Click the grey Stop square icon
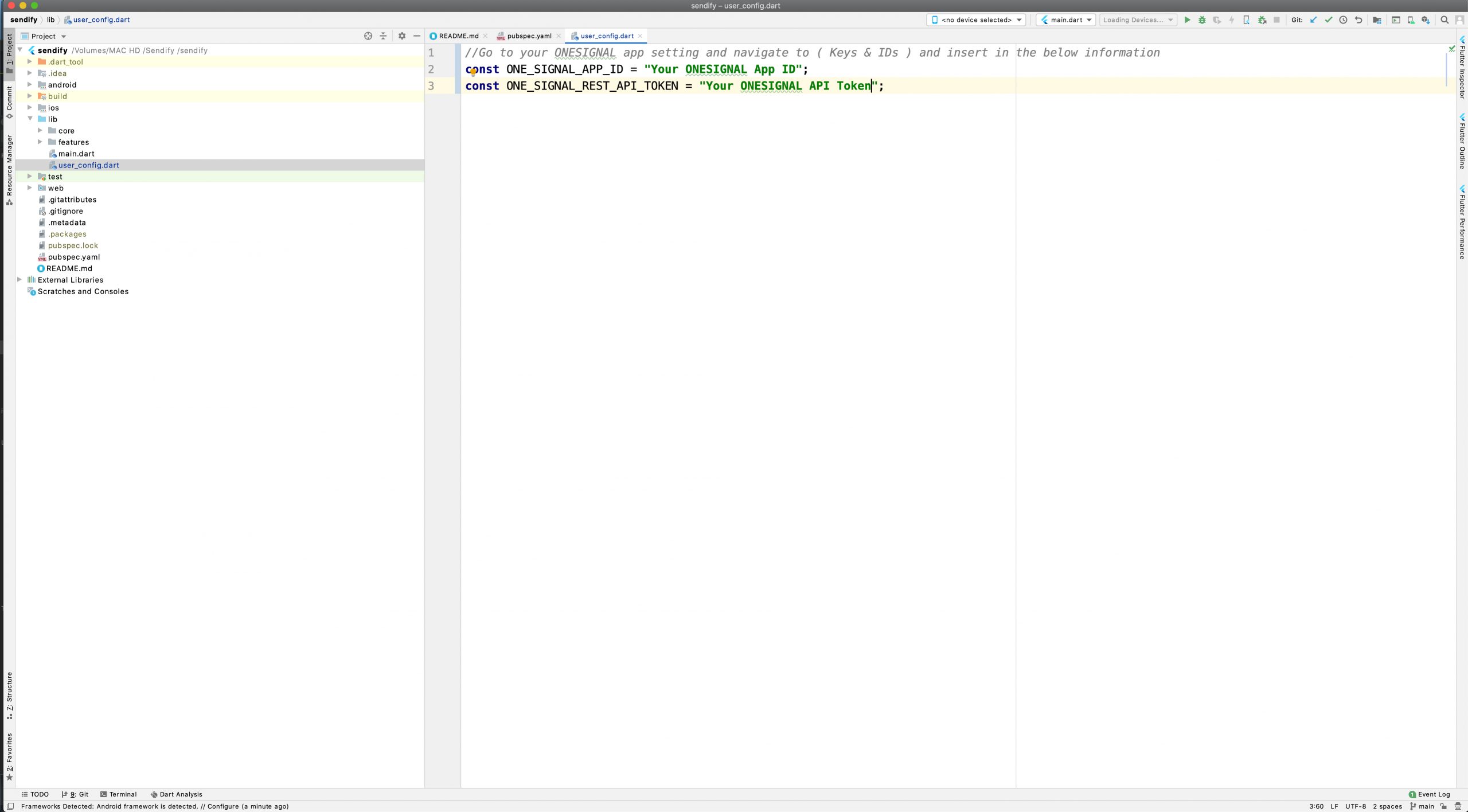The height and width of the screenshot is (812, 1468). pyautogui.click(x=1276, y=20)
